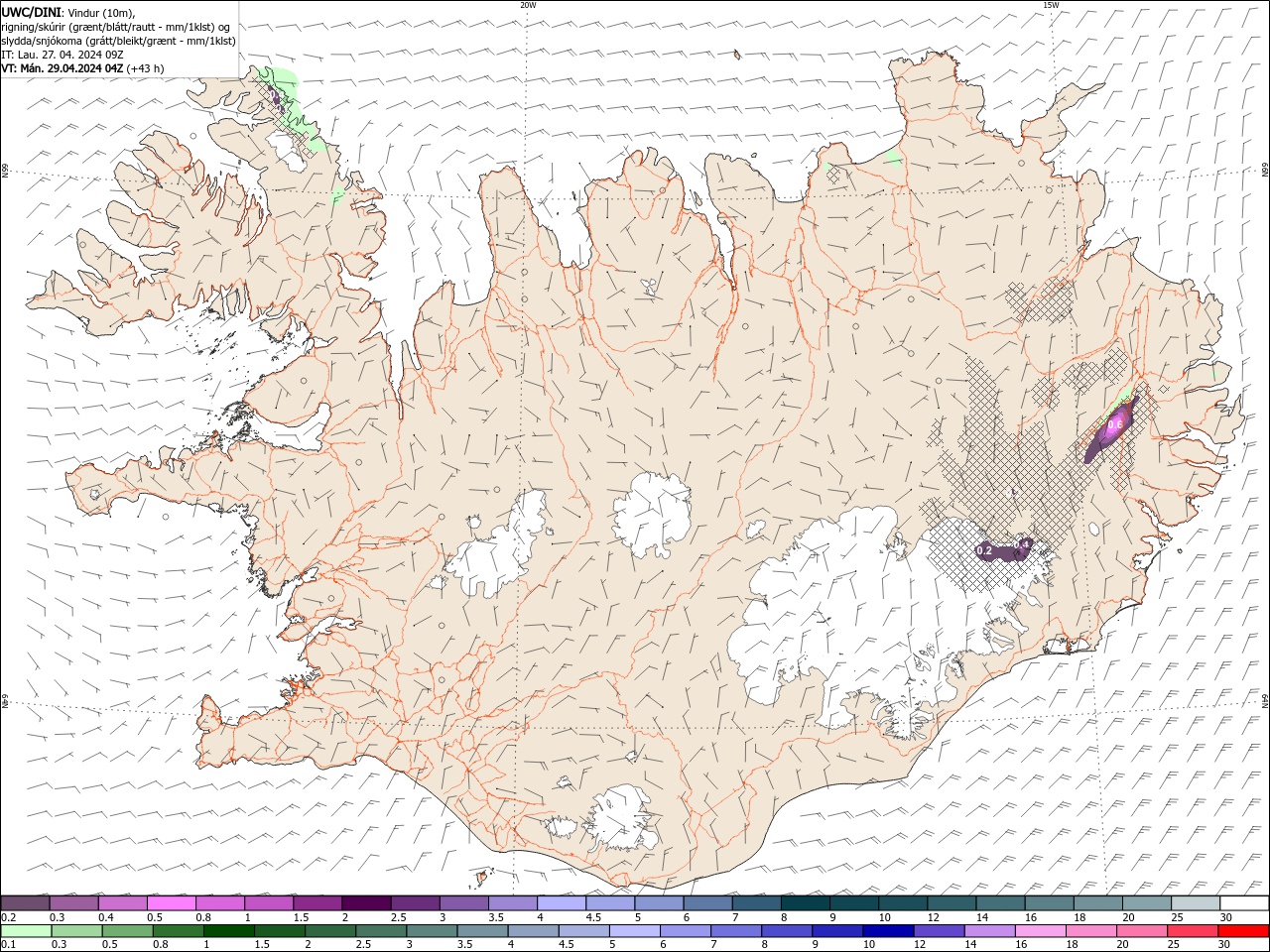Pick top-row teal swatch between 10 and 12

pos(902,903)
